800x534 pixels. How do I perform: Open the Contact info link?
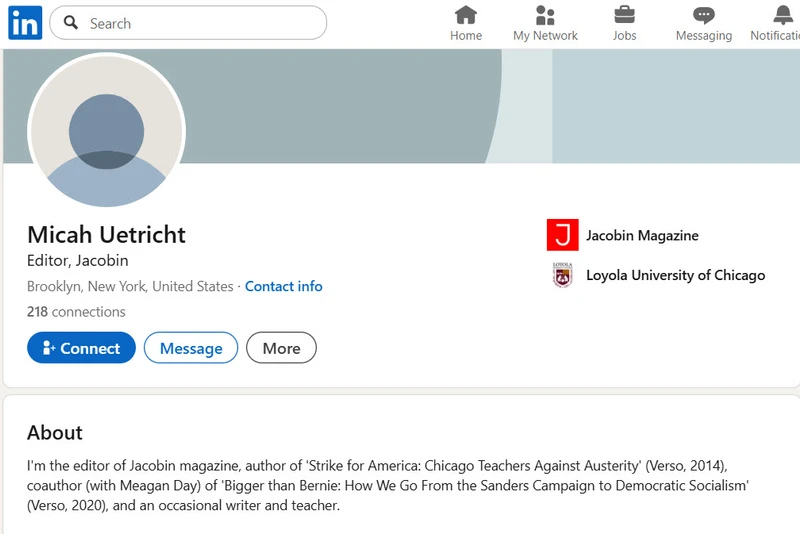pyautogui.click(x=283, y=286)
